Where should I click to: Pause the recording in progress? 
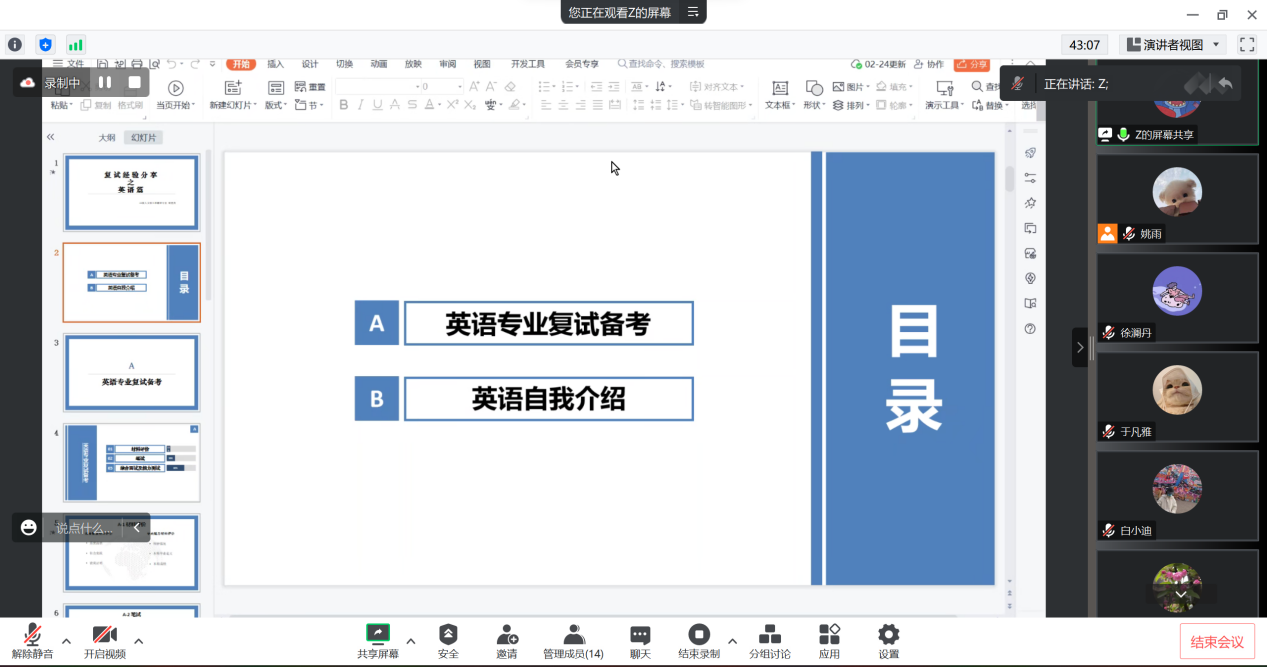click(105, 82)
